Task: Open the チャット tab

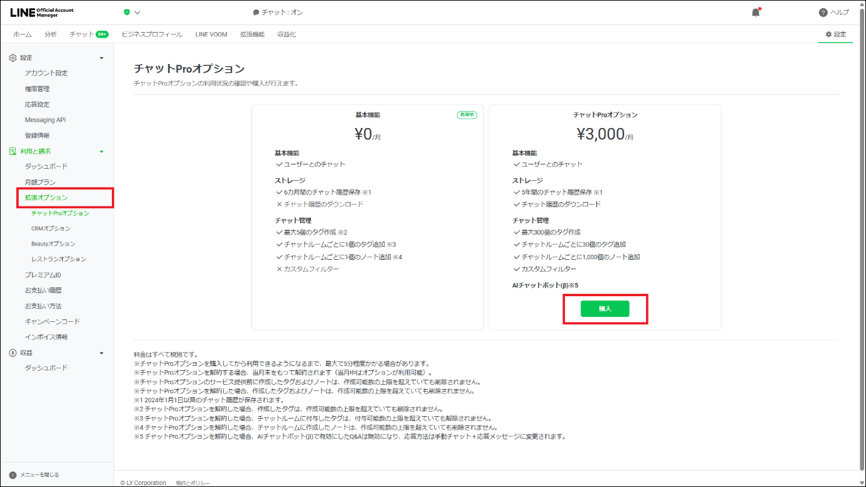Action: click(82, 34)
